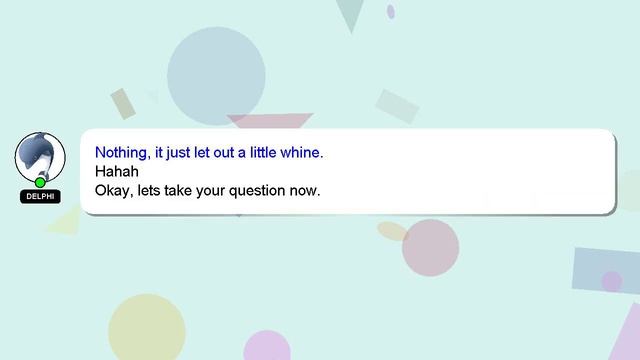
Task: Click the 'Hahah' message line
Action: point(117,171)
